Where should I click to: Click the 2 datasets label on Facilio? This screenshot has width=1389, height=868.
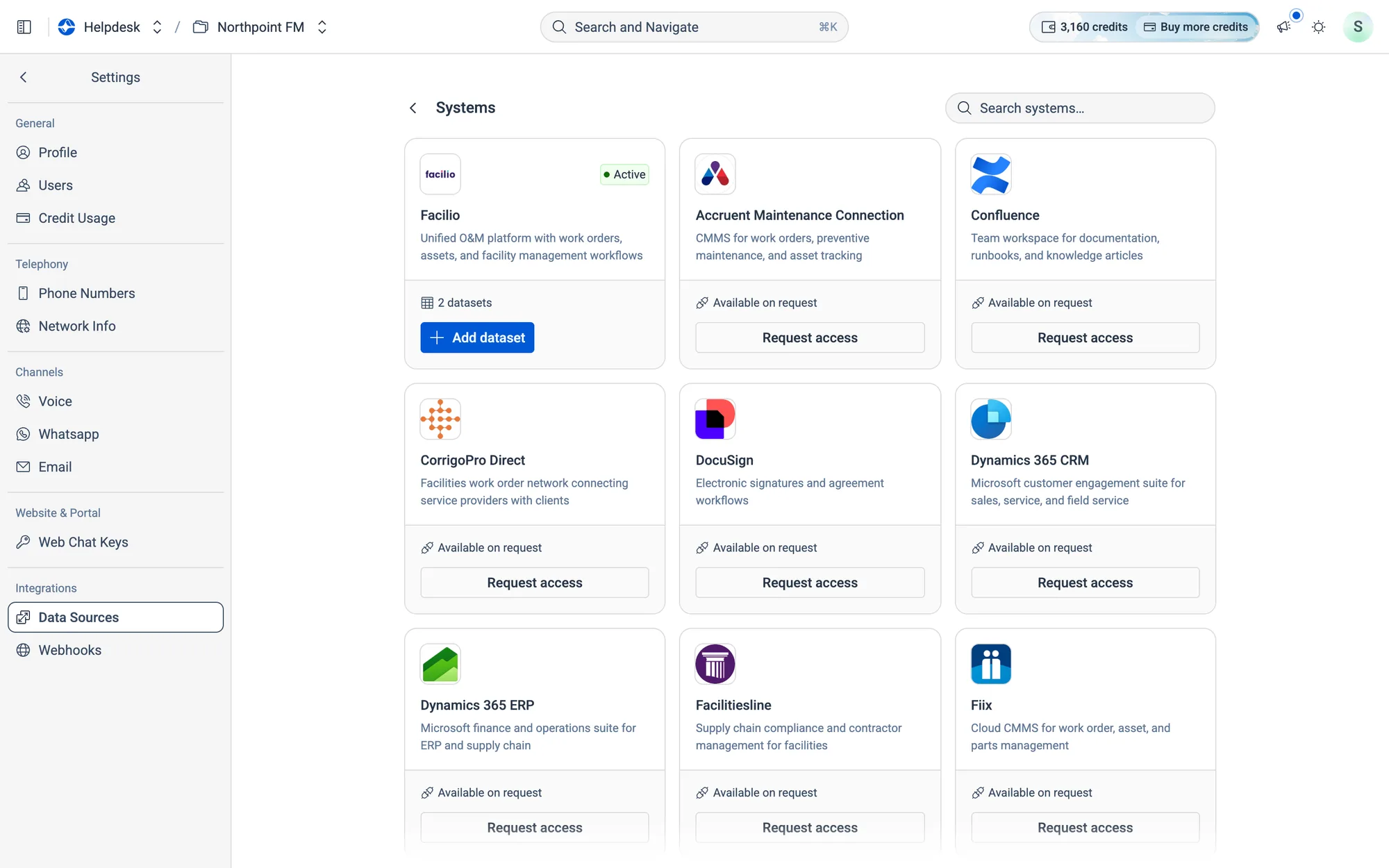tap(456, 303)
